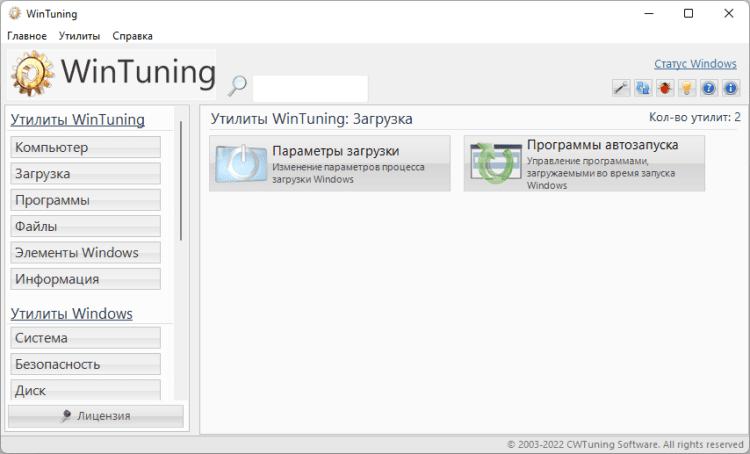
Task: Select the Загрузка category
Action: pyautogui.click(x=86, y=174)
